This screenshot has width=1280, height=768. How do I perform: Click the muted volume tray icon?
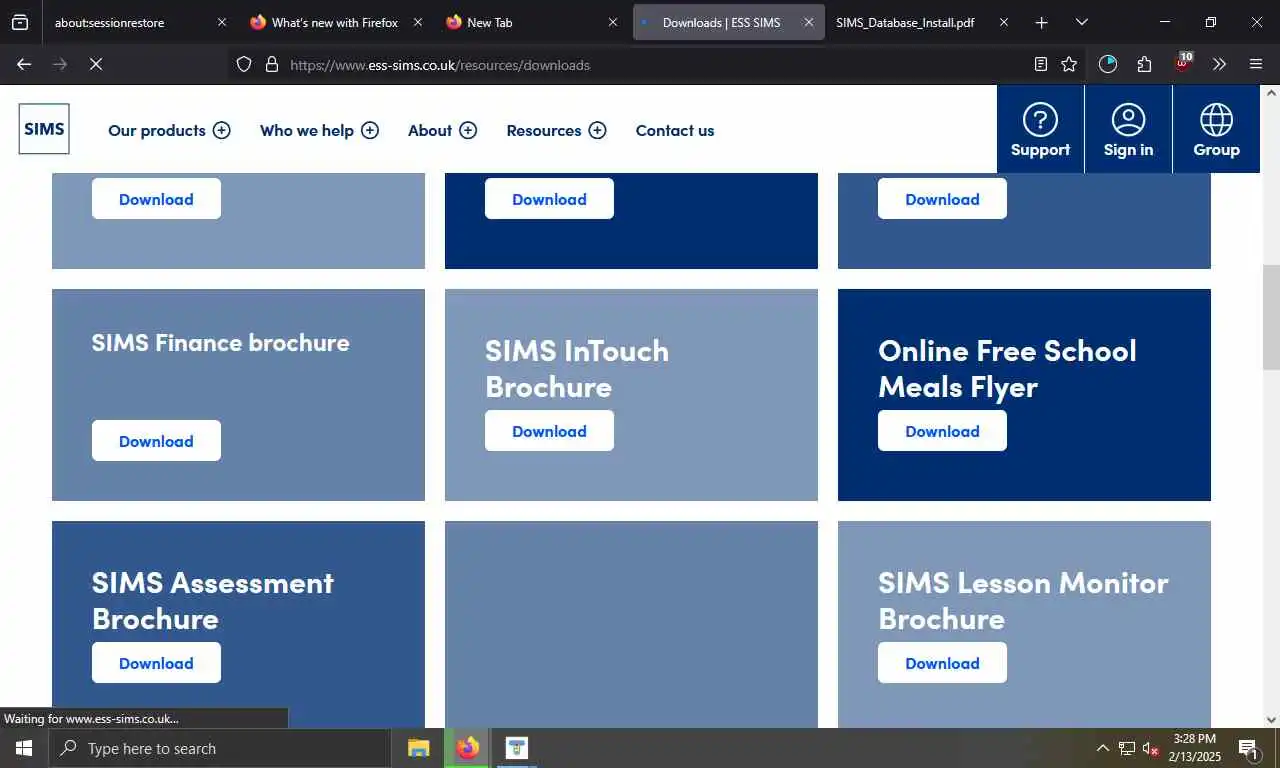coord(1150,748)
